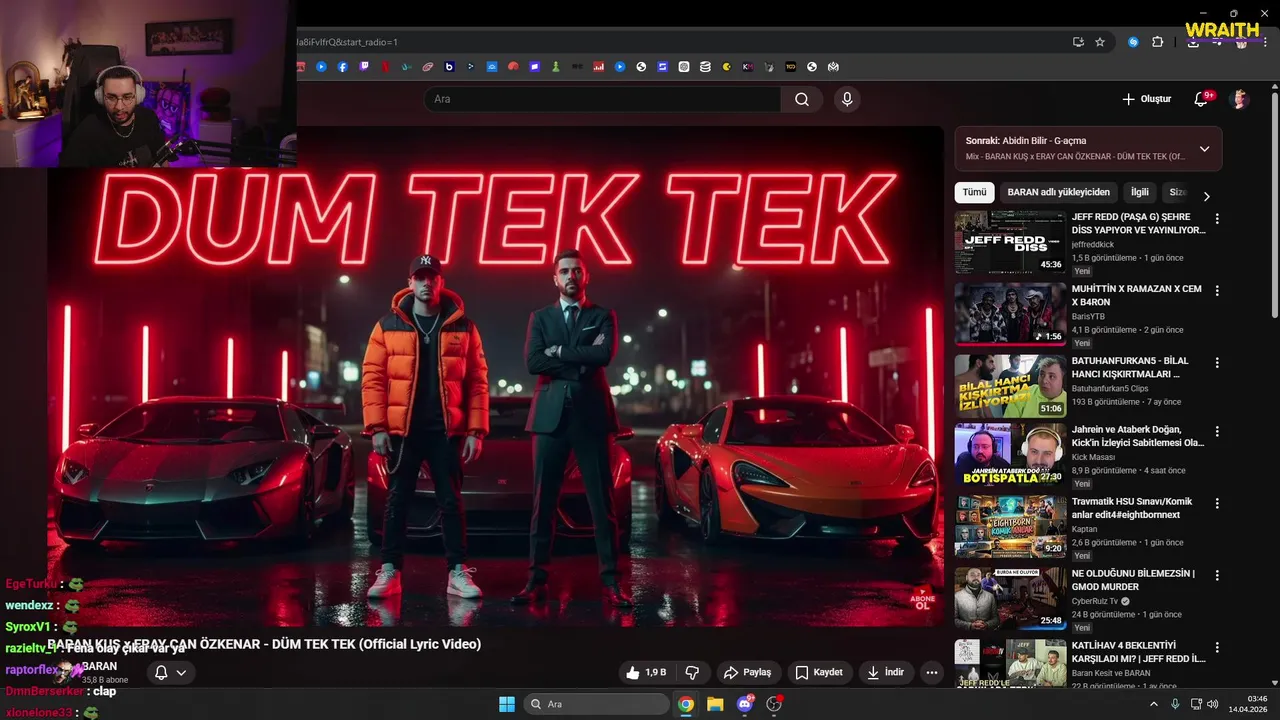Click the DÜM TEK TEK video player
Image resolution: width=1280 pixels, height=720 pixels.
click(496, 376)
